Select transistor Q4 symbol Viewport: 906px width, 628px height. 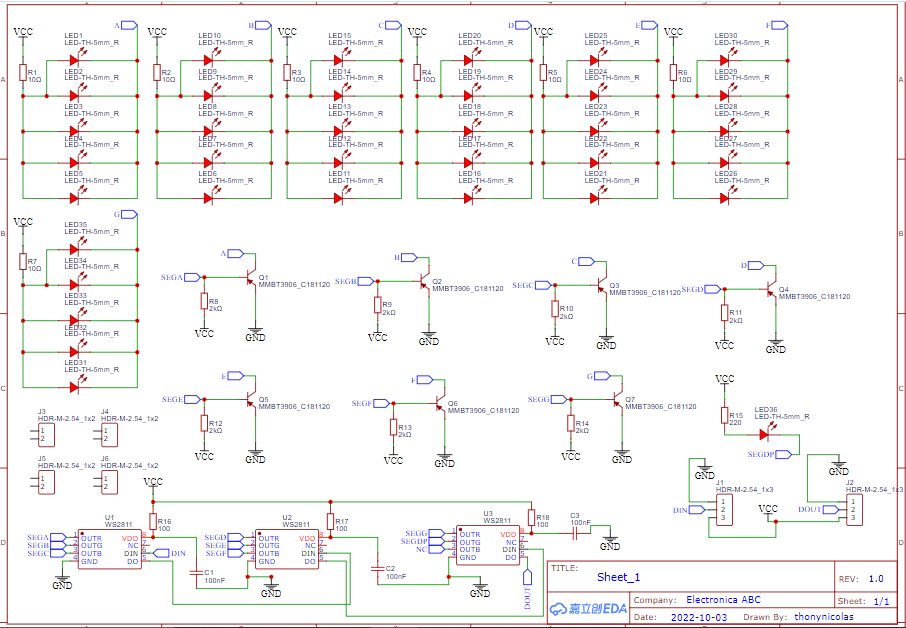[x=771, y=289]
